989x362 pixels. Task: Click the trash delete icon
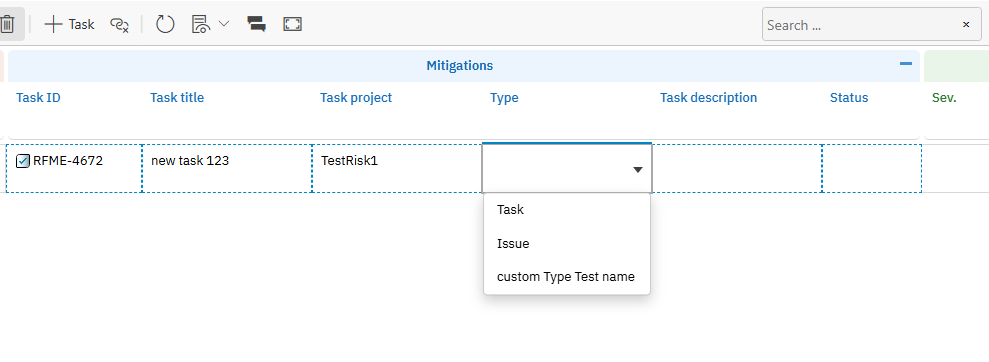[x=8, y=25]
